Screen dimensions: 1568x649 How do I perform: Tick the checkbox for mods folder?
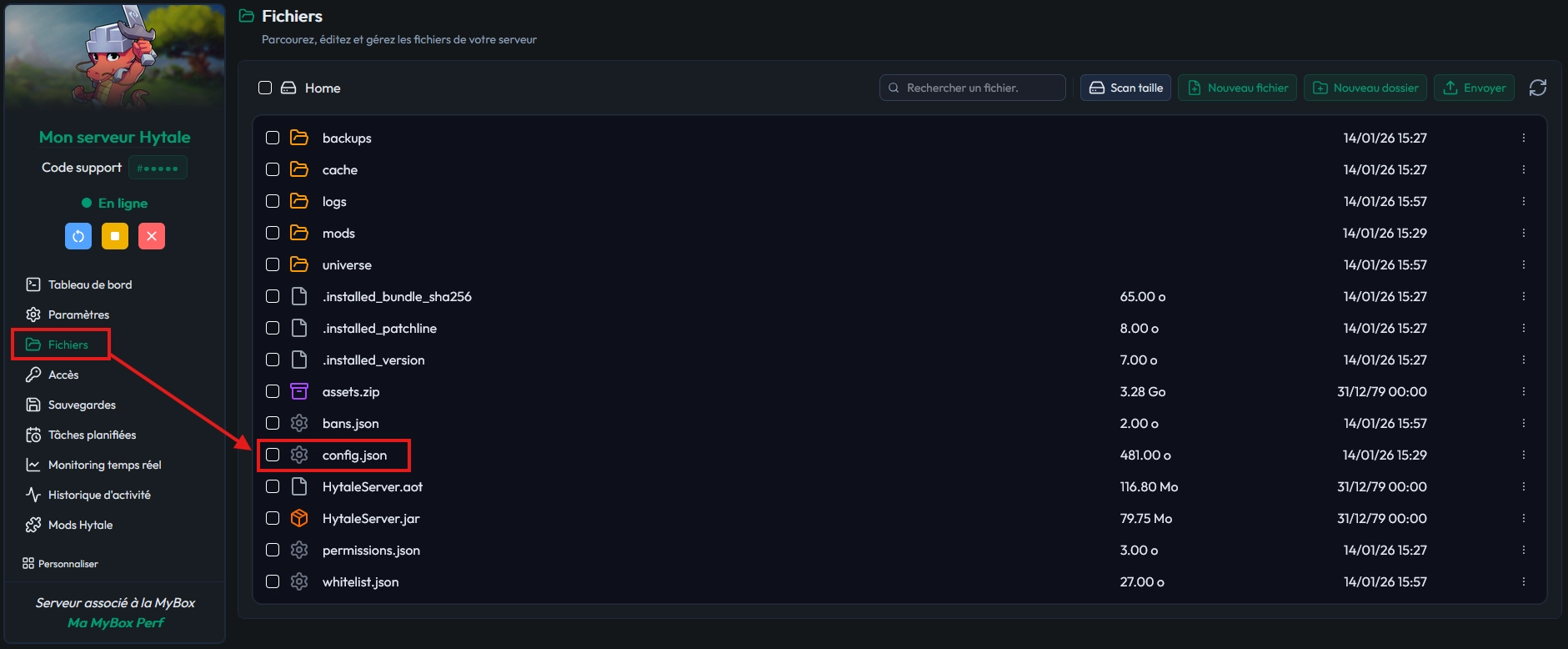[x=273, y=233]
